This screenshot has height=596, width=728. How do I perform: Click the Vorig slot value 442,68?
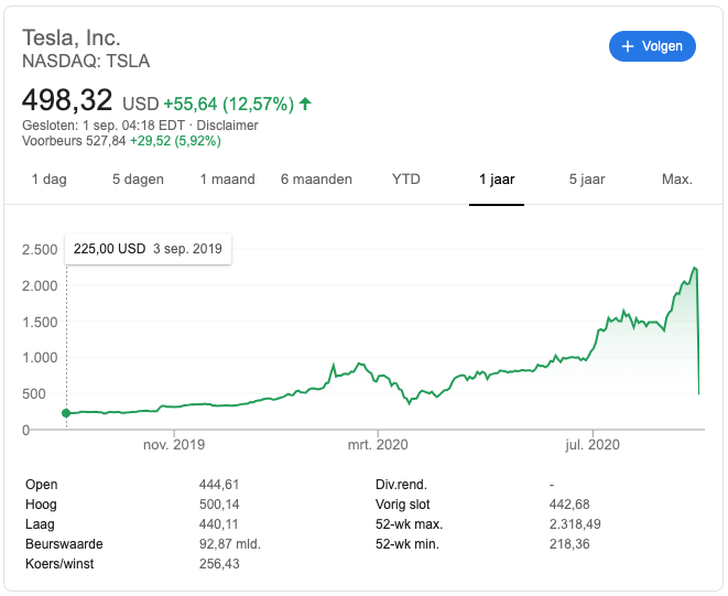[569, 505]
